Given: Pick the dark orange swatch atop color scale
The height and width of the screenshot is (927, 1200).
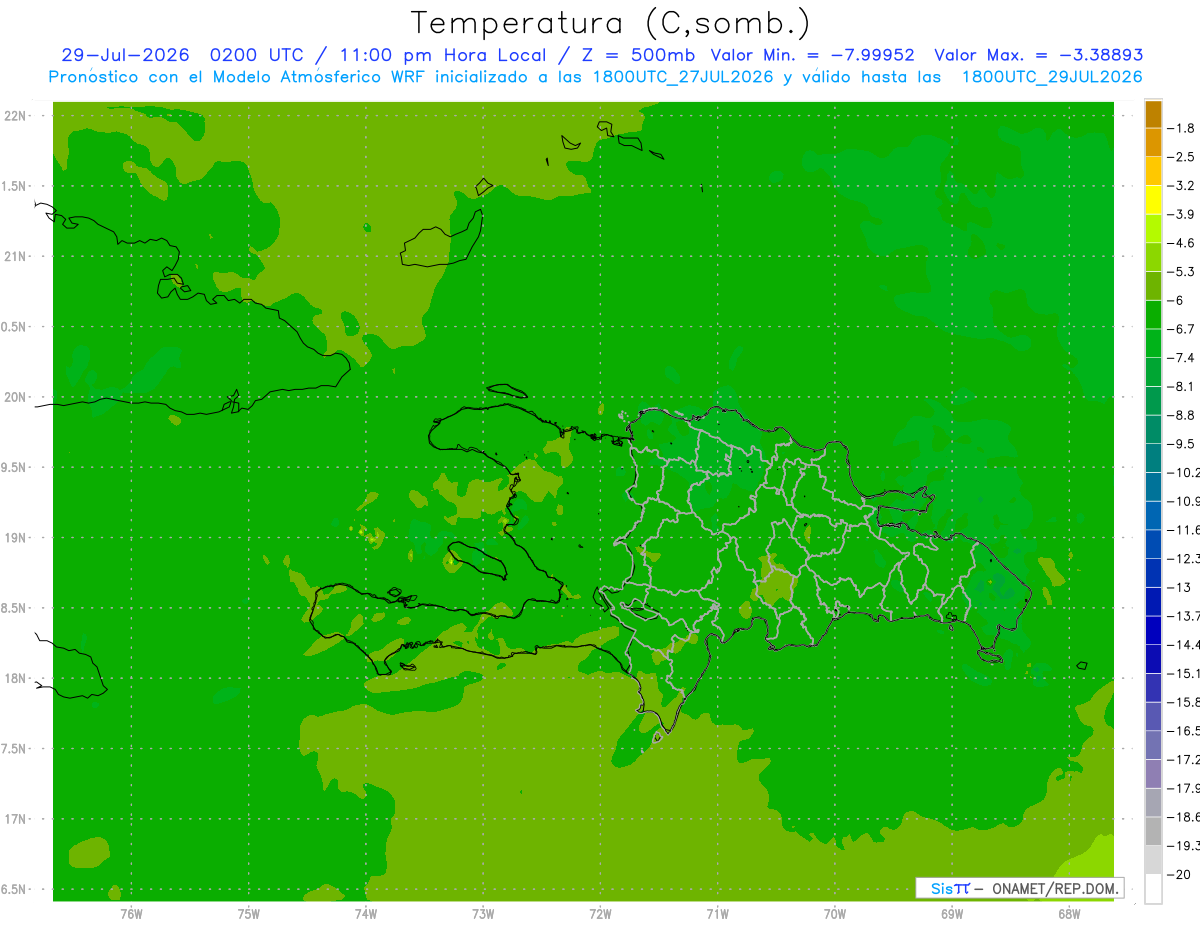Looking at the screenshot, I should (x=1153, y=114).
